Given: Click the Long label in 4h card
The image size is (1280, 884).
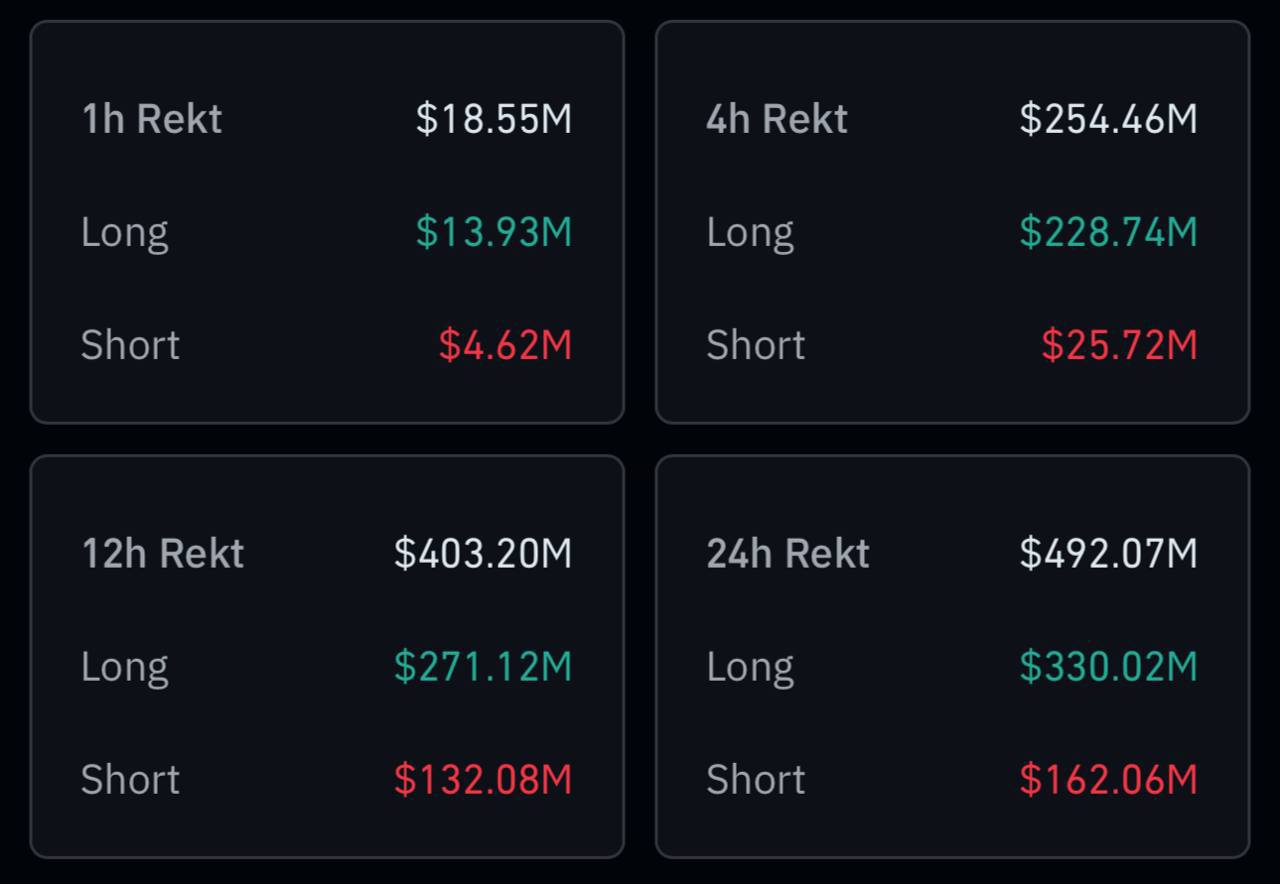Looking at the screenshot, I should click(x=750, y=233).
